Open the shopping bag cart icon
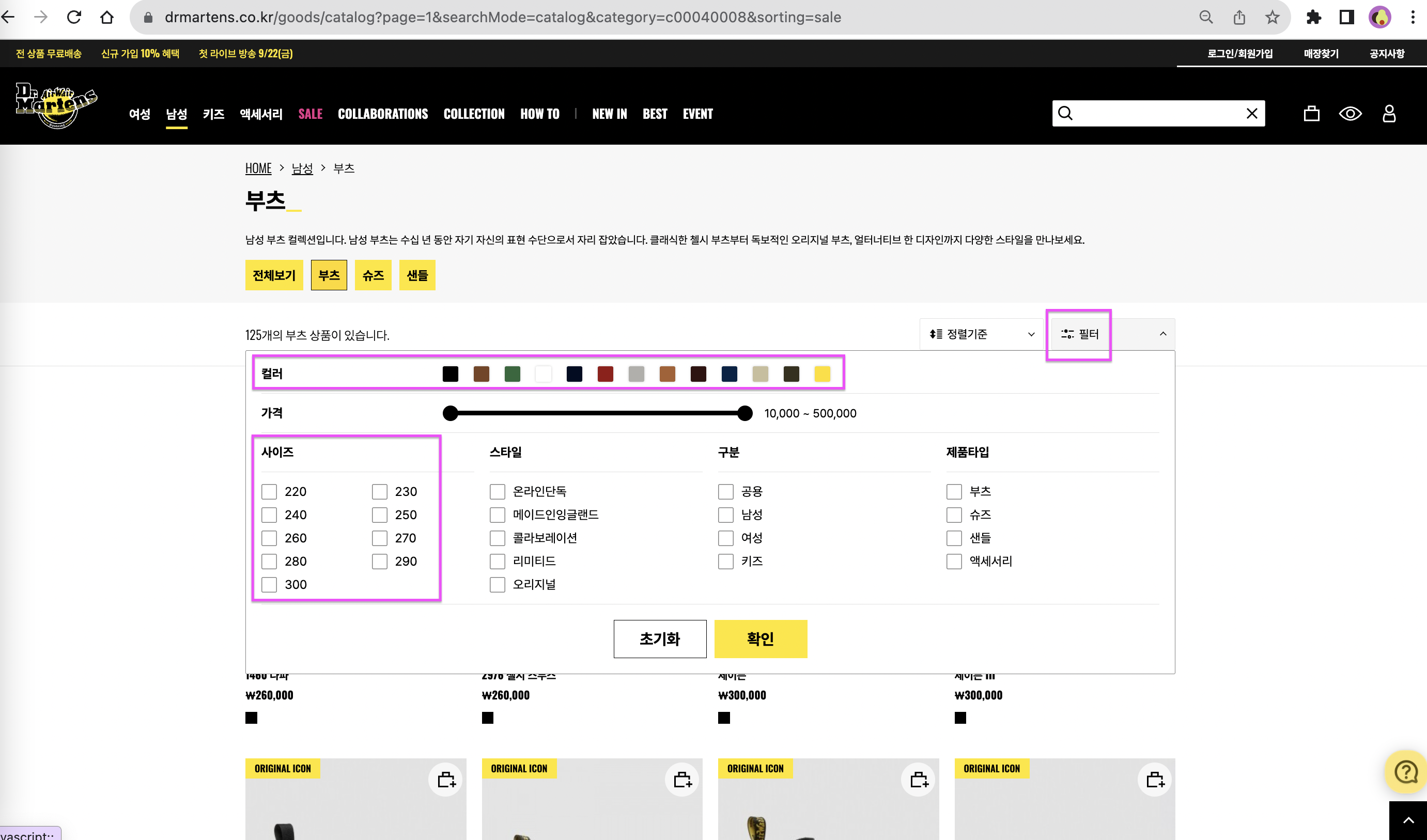 (x=1311, y=113)
